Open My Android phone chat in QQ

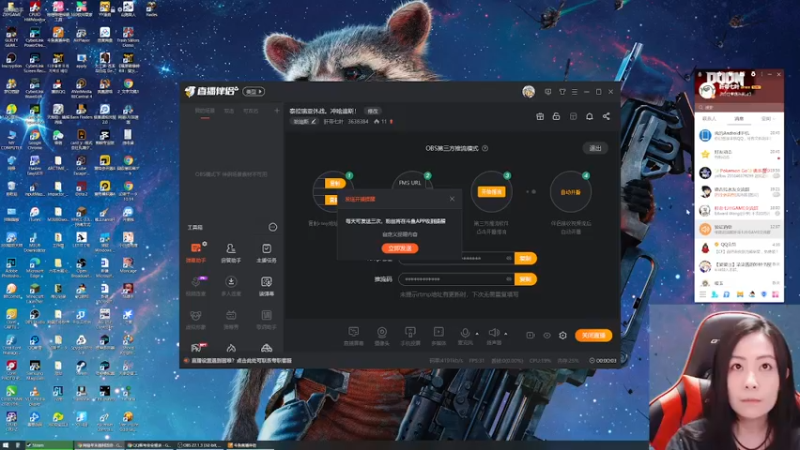(739, 135)
